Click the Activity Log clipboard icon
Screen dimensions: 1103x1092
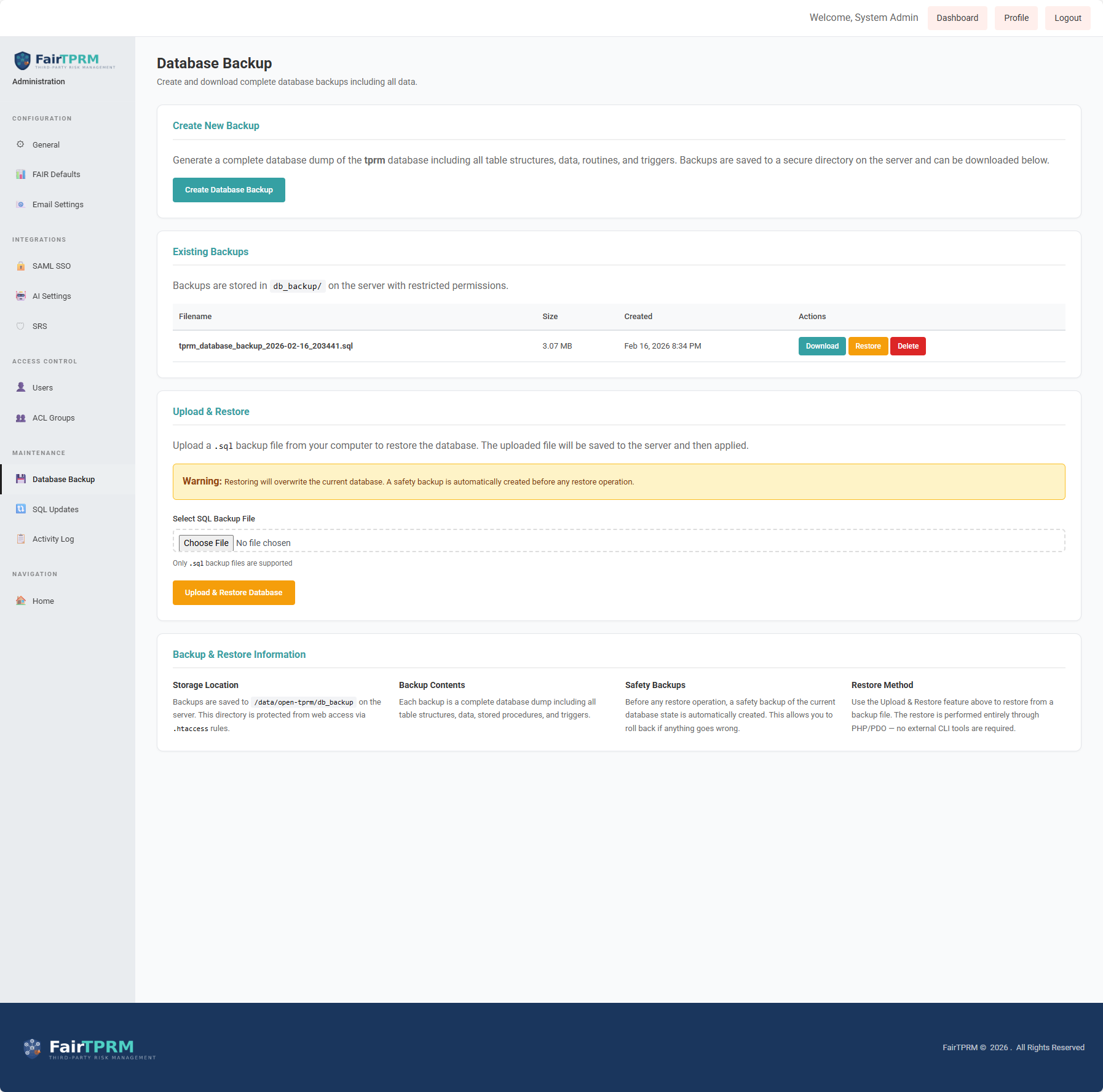(20, 539)
